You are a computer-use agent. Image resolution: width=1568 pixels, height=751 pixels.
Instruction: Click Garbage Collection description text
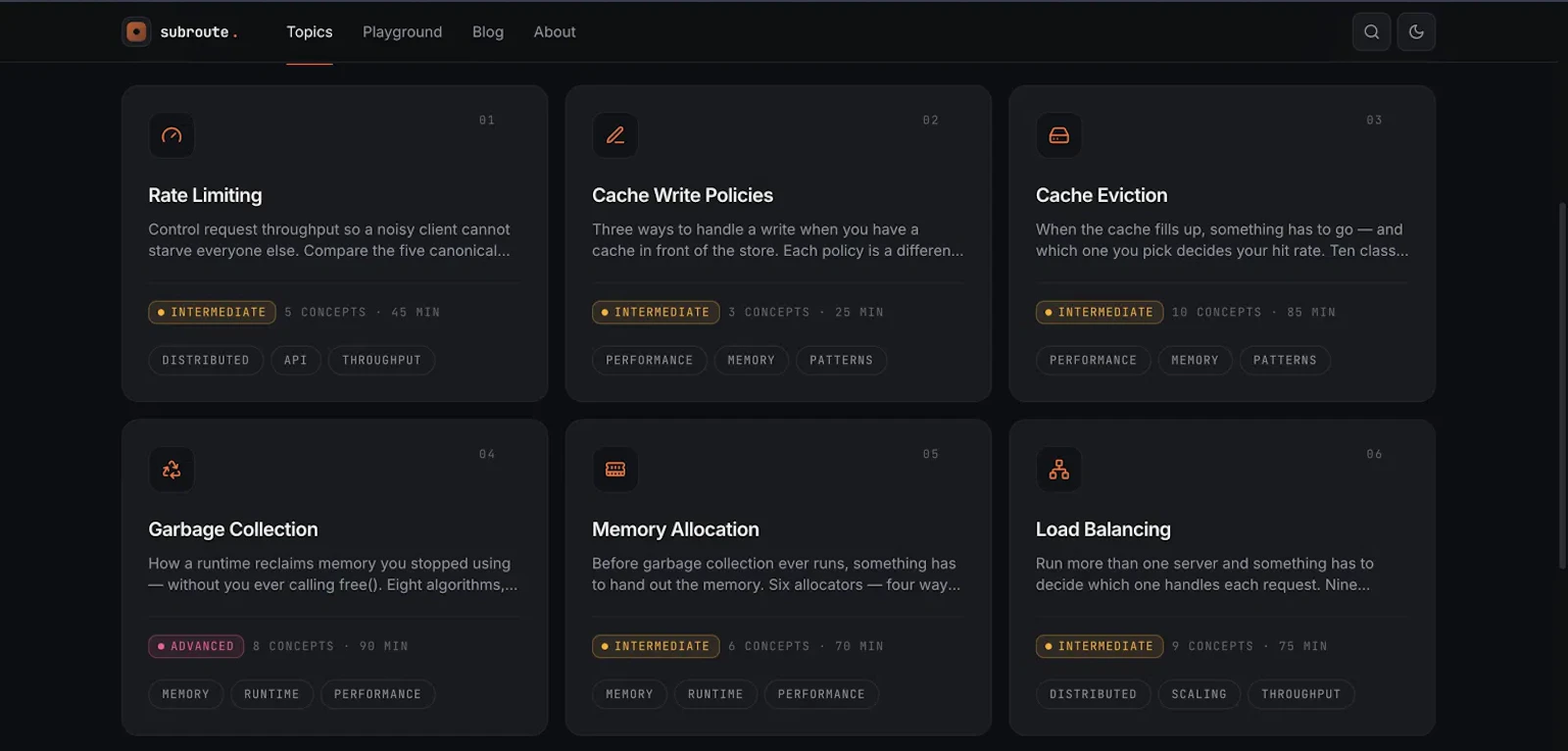tap(333, 575)
